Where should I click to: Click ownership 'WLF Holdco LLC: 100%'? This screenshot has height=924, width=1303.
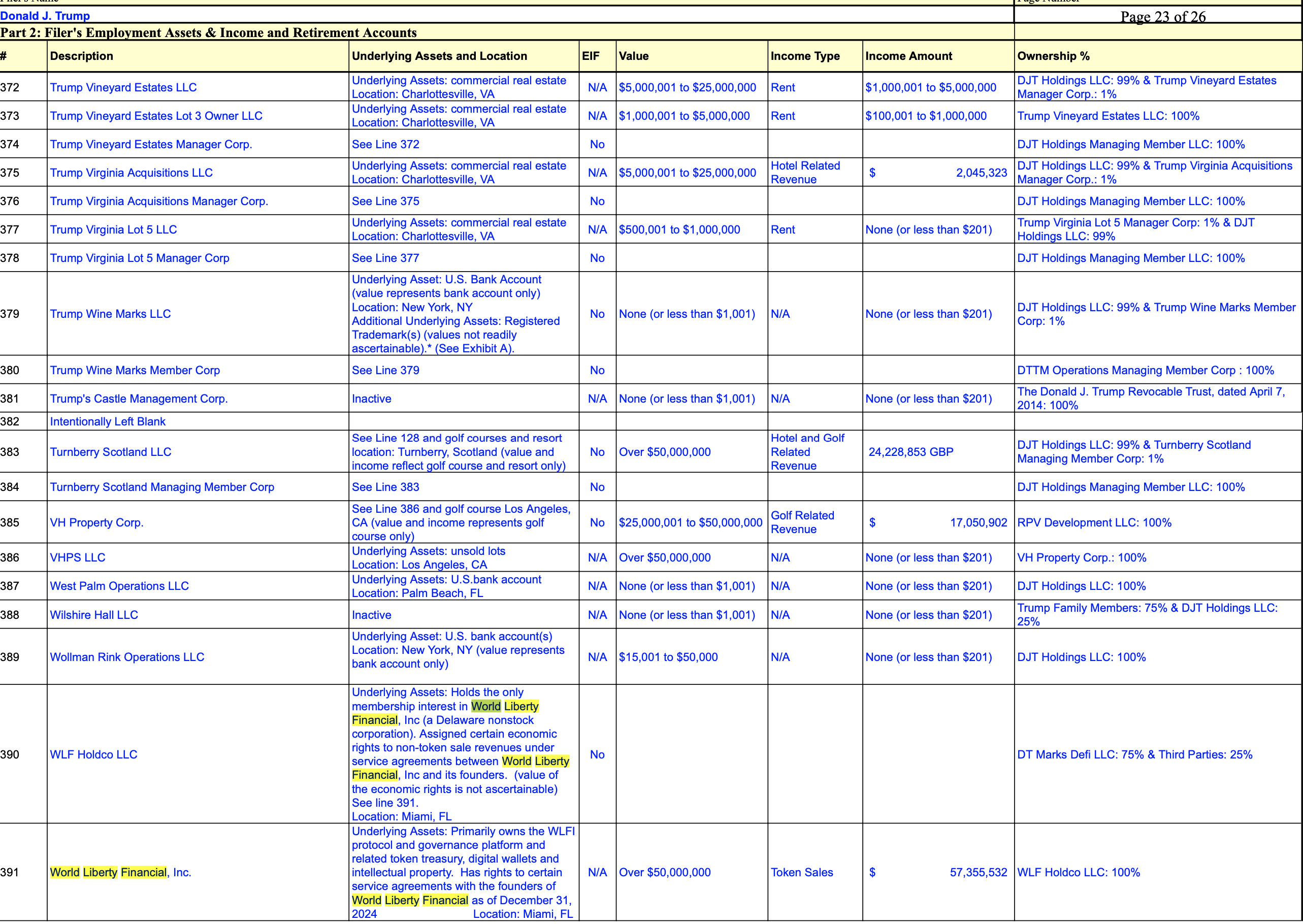pos(1078,873)
